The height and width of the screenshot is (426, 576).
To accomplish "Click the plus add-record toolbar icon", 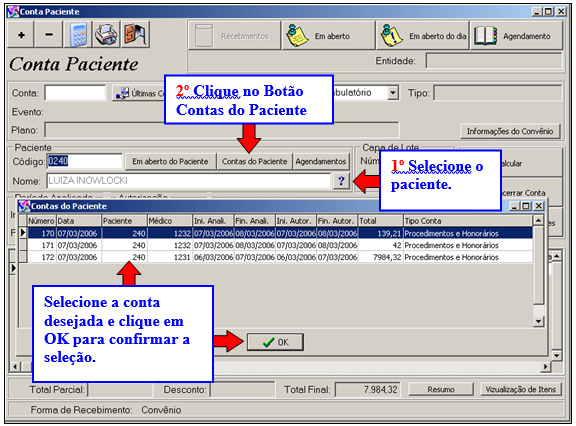I will point(21,35).
